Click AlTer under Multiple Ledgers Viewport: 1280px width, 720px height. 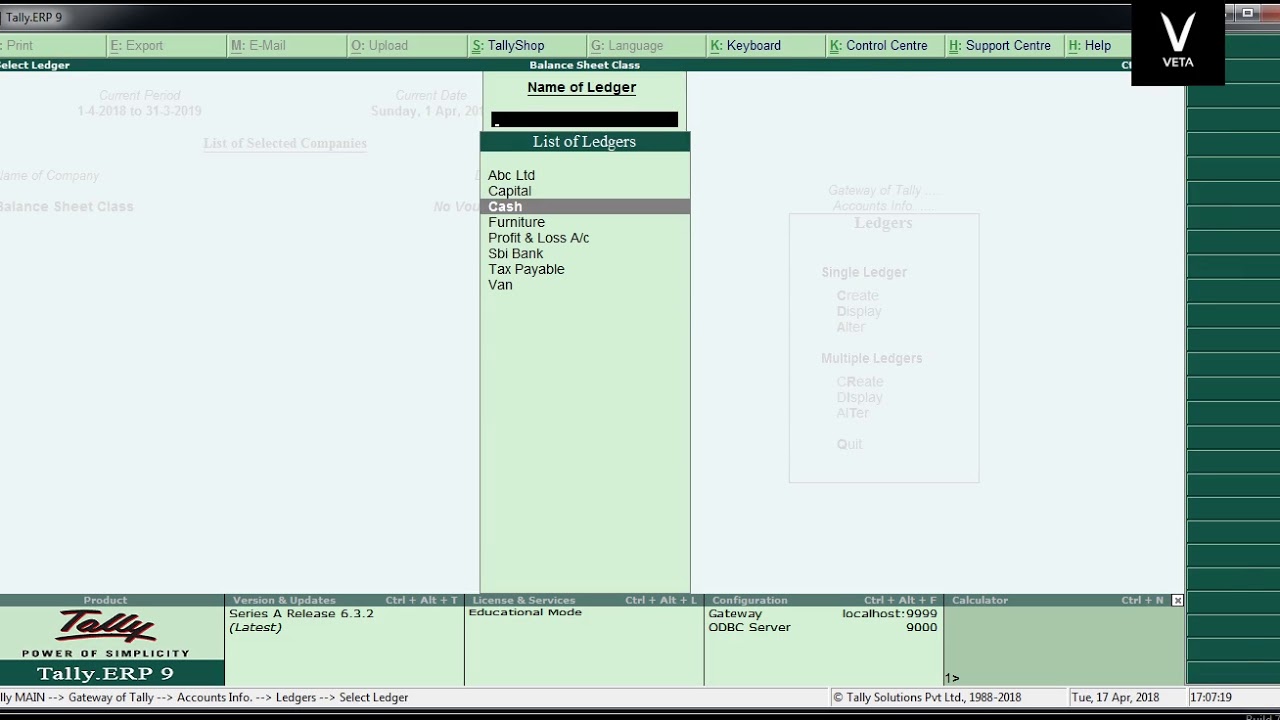click(853, 413)
